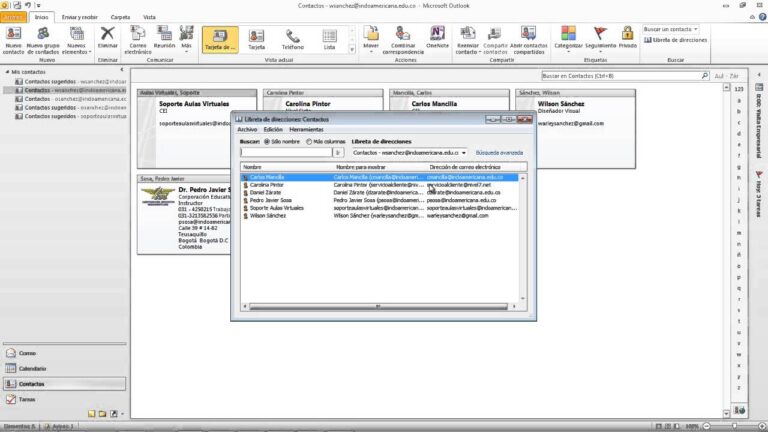Open the Herramientas menu in dialog
The height and width of the screenshot is (432, 768).
(x=306, y=130)
